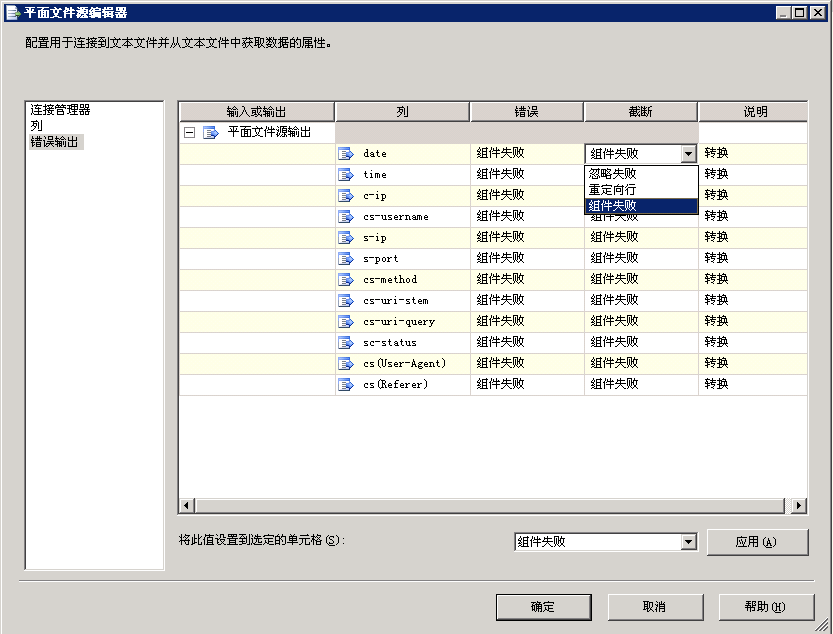Screen dimensions: 833x634
Task: Click 转换 description in date row
Action: (716, 153)
